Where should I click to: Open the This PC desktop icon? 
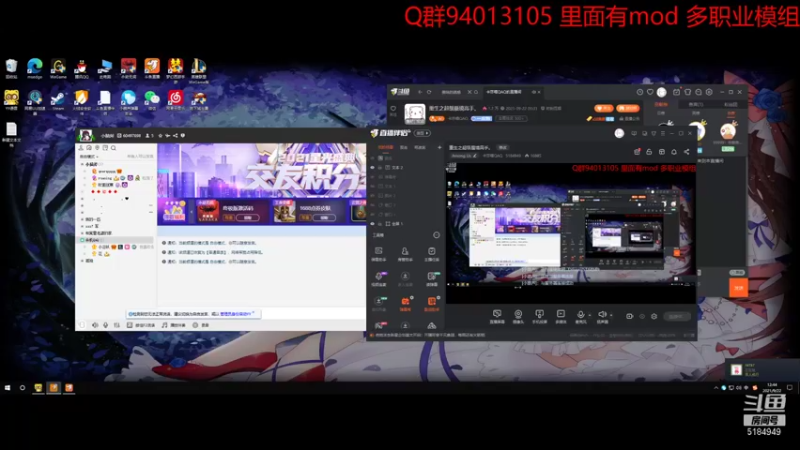tap(105, 68)
